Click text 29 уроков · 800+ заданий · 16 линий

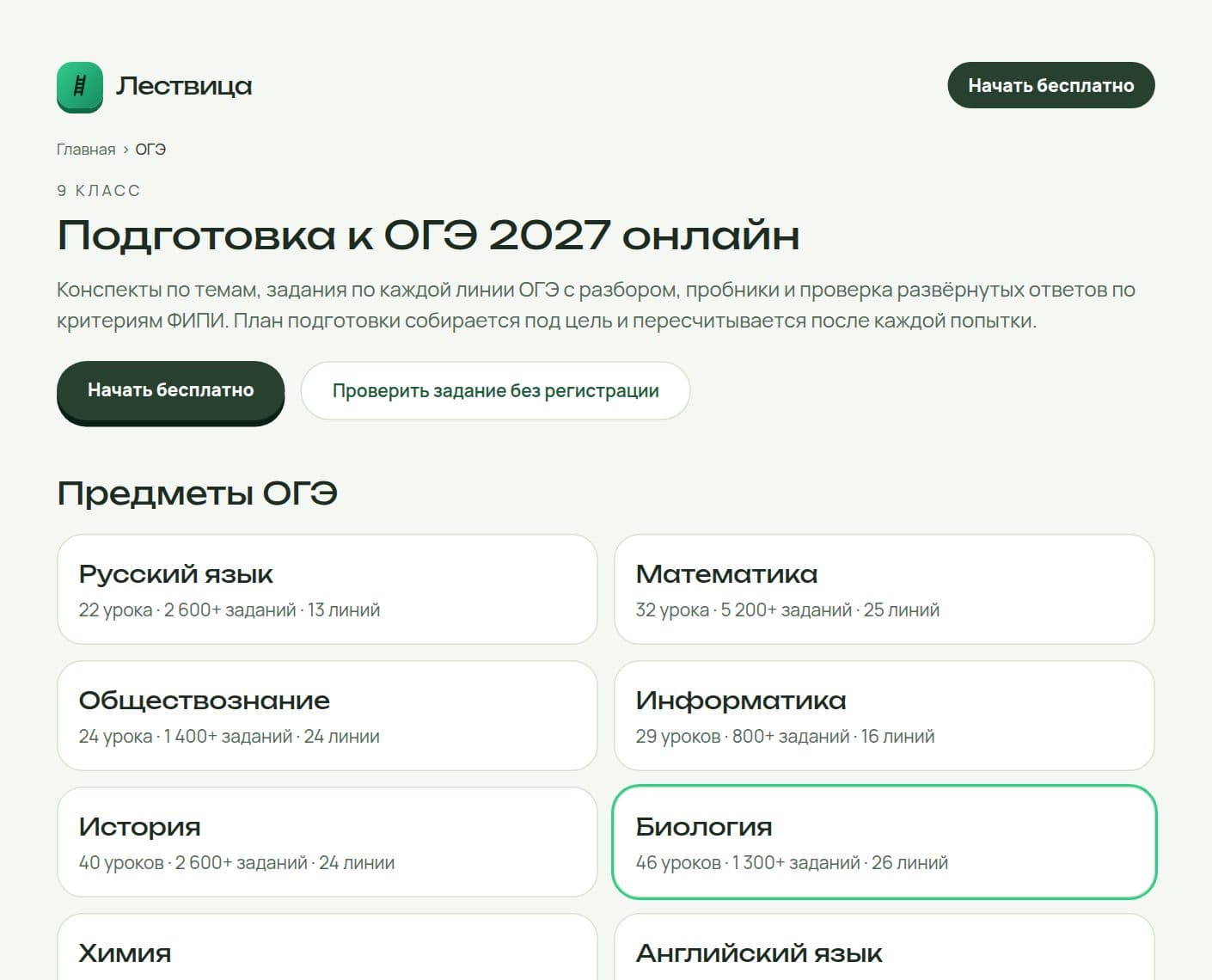point(785,737)
